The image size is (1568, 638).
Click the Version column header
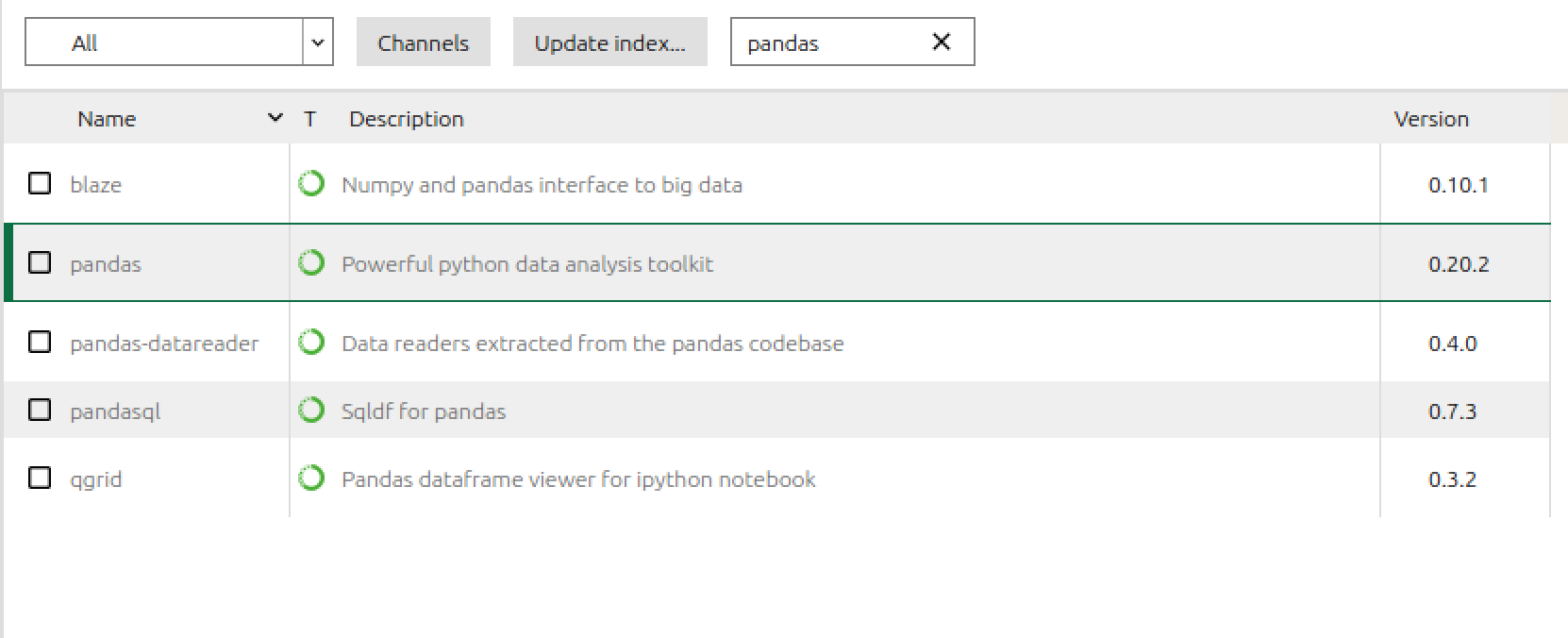[x=1431, y=118]
